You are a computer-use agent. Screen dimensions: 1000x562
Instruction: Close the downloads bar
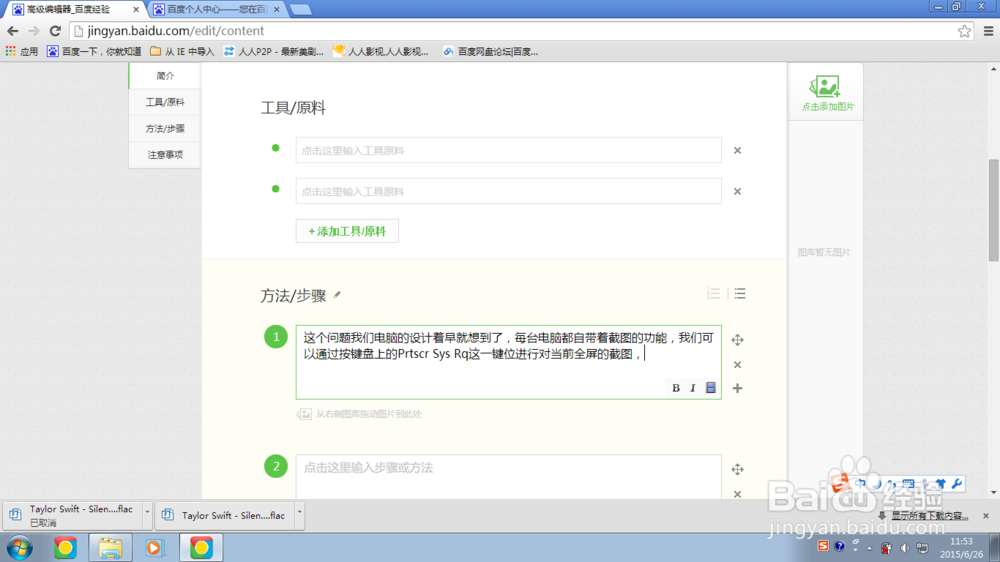pos(986,515)
